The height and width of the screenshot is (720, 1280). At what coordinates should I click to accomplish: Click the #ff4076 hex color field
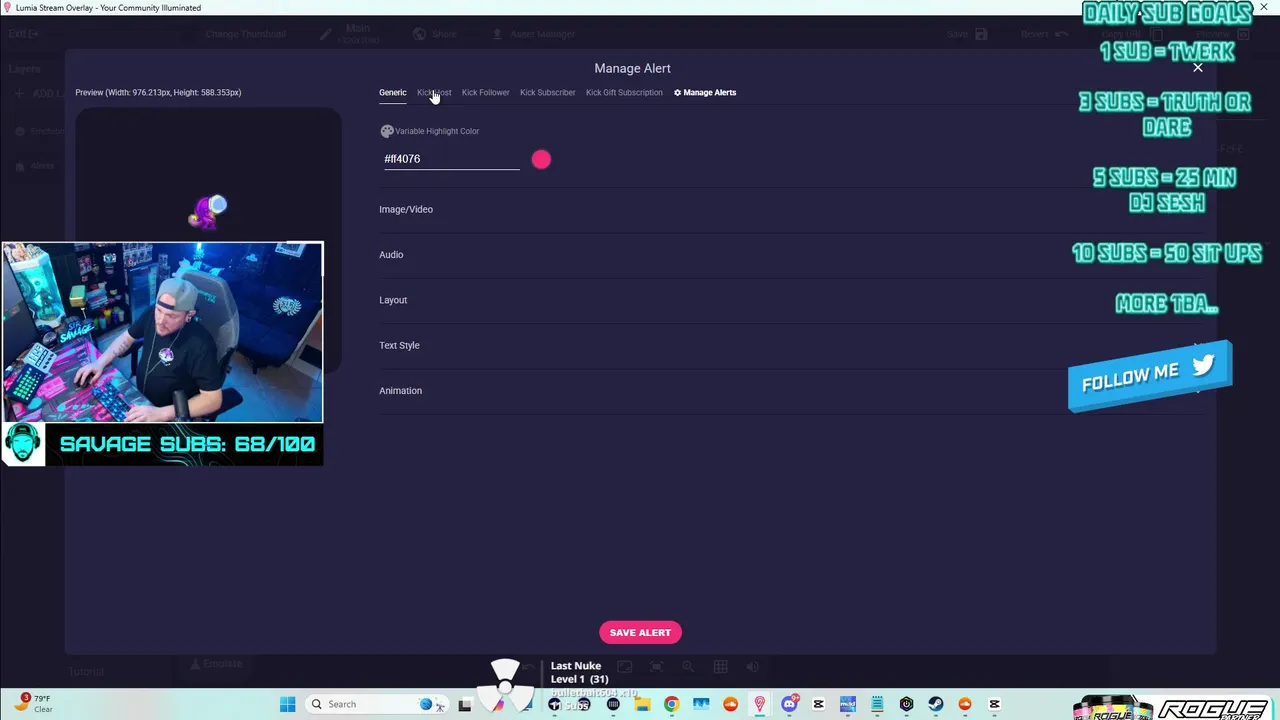(x=451, y=159)
